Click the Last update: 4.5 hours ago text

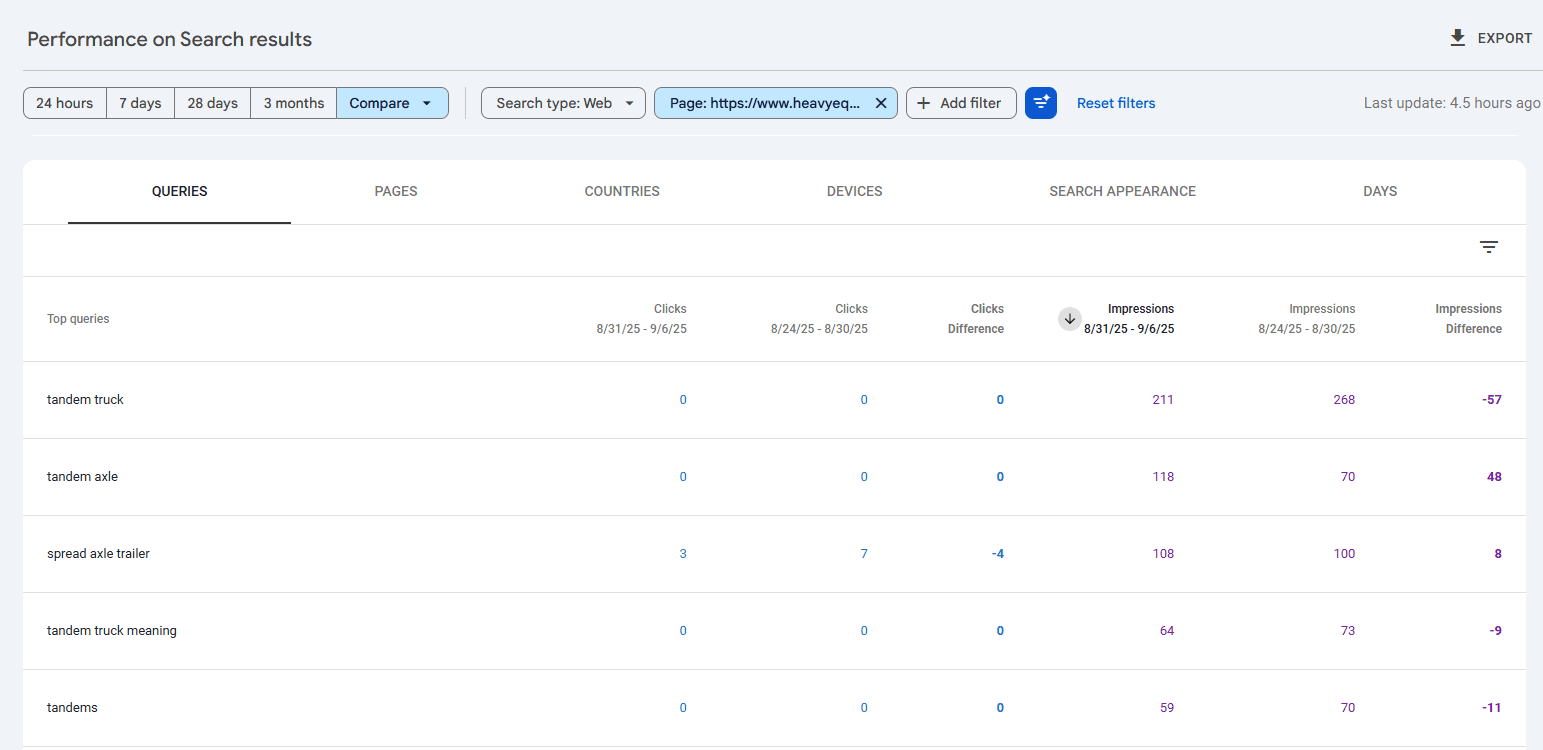coord(1452,103)
